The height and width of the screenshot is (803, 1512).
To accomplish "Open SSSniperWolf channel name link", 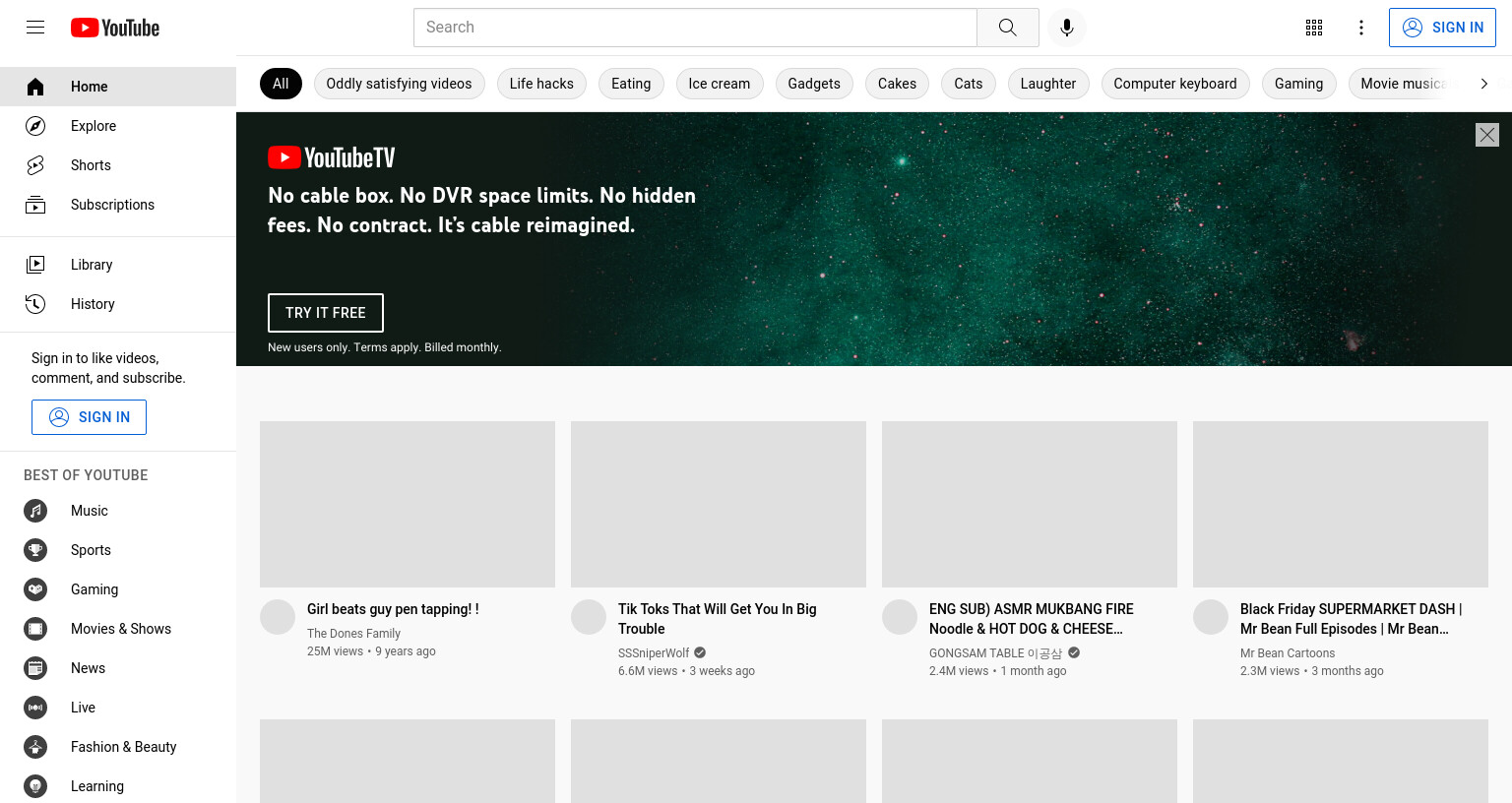I will tap(654, 653).
